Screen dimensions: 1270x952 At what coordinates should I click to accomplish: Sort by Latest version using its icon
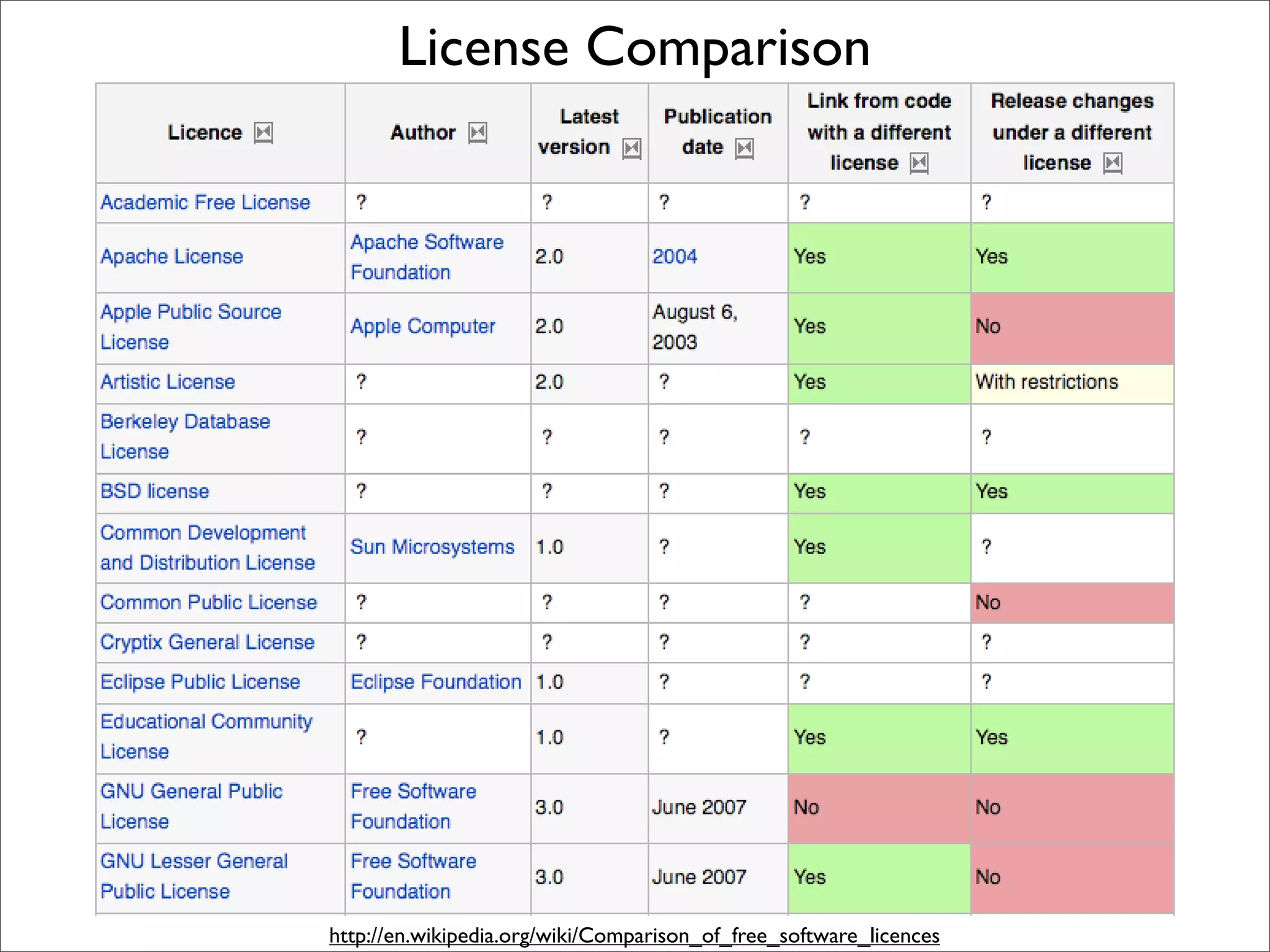pyautogui.click(x=632, y=149)
